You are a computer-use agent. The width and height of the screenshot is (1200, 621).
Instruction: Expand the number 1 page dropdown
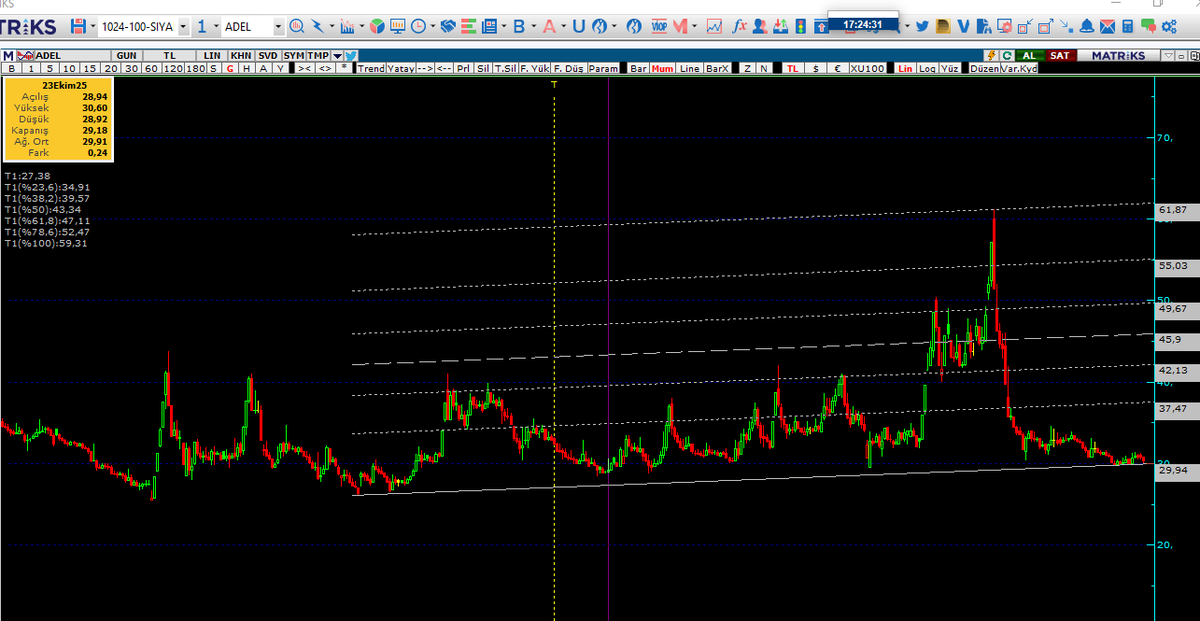pos(216,27)
